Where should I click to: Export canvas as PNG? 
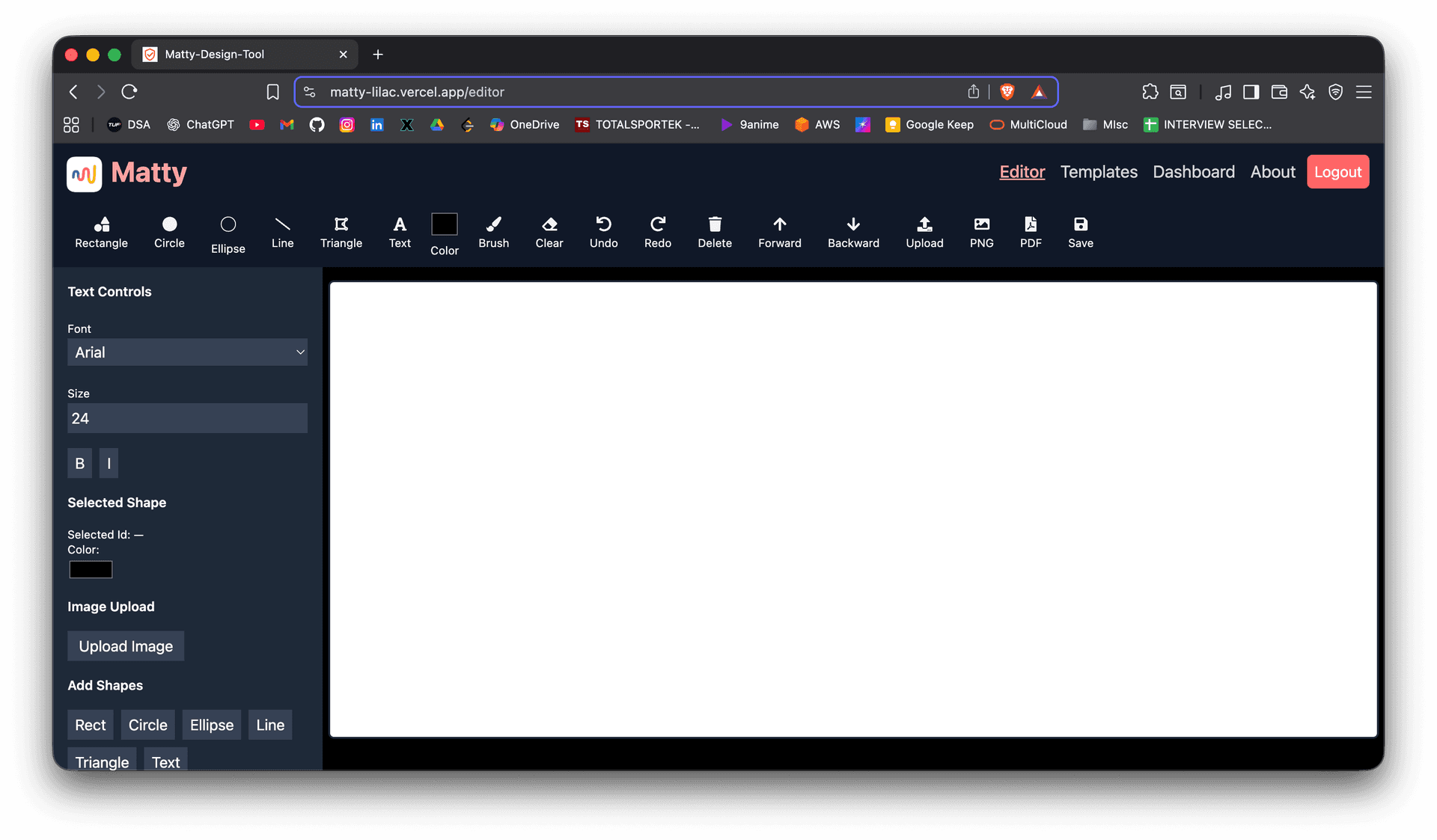click(981, 232)
